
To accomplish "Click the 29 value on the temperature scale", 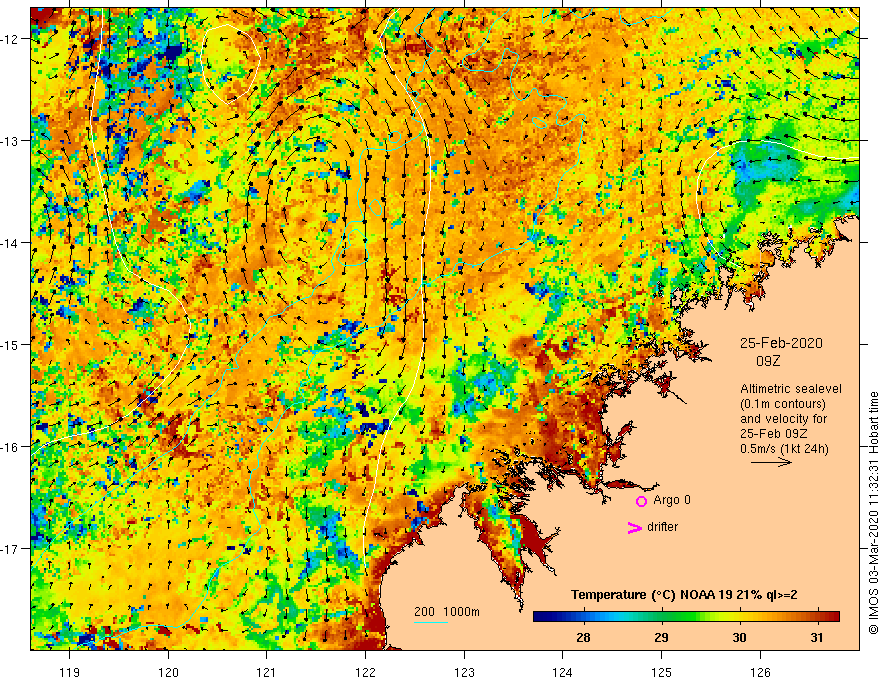I will (x=661, y=637).
